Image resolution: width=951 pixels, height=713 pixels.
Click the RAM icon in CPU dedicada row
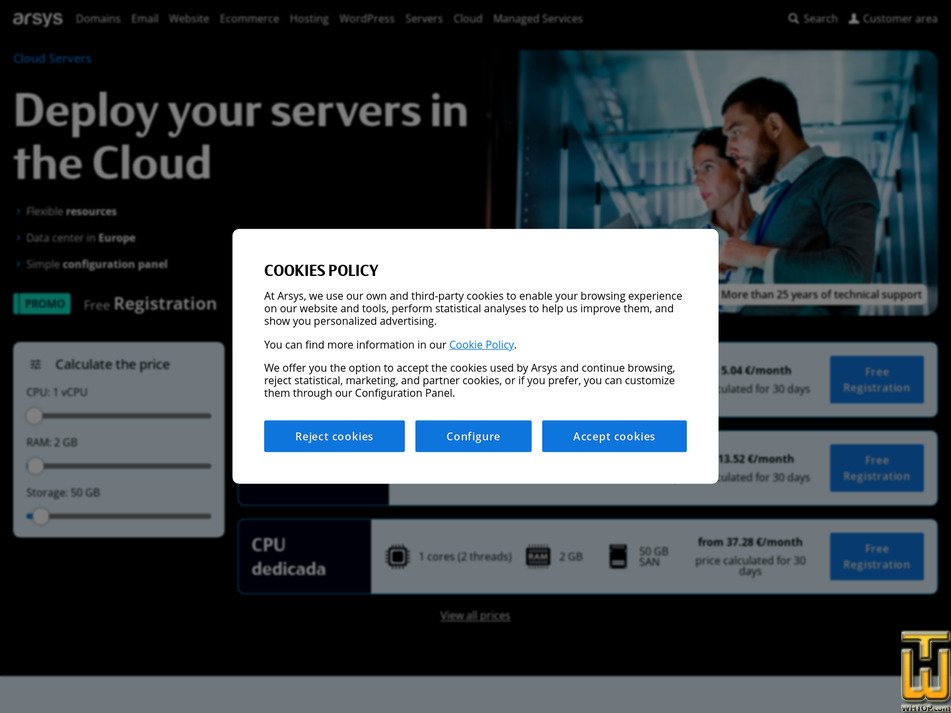(537, 556)
